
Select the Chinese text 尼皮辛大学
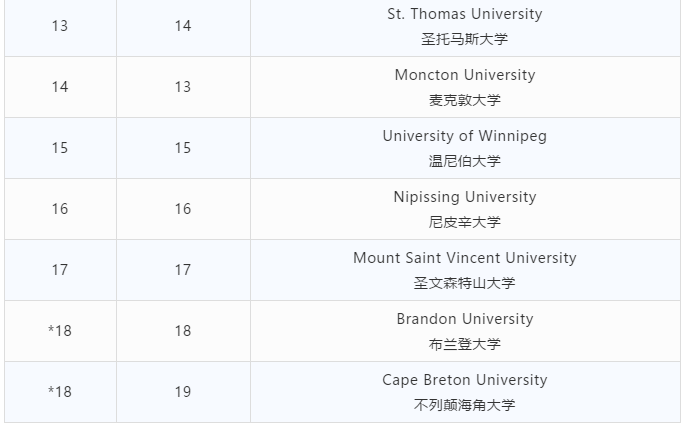click(x=465, y=222)
